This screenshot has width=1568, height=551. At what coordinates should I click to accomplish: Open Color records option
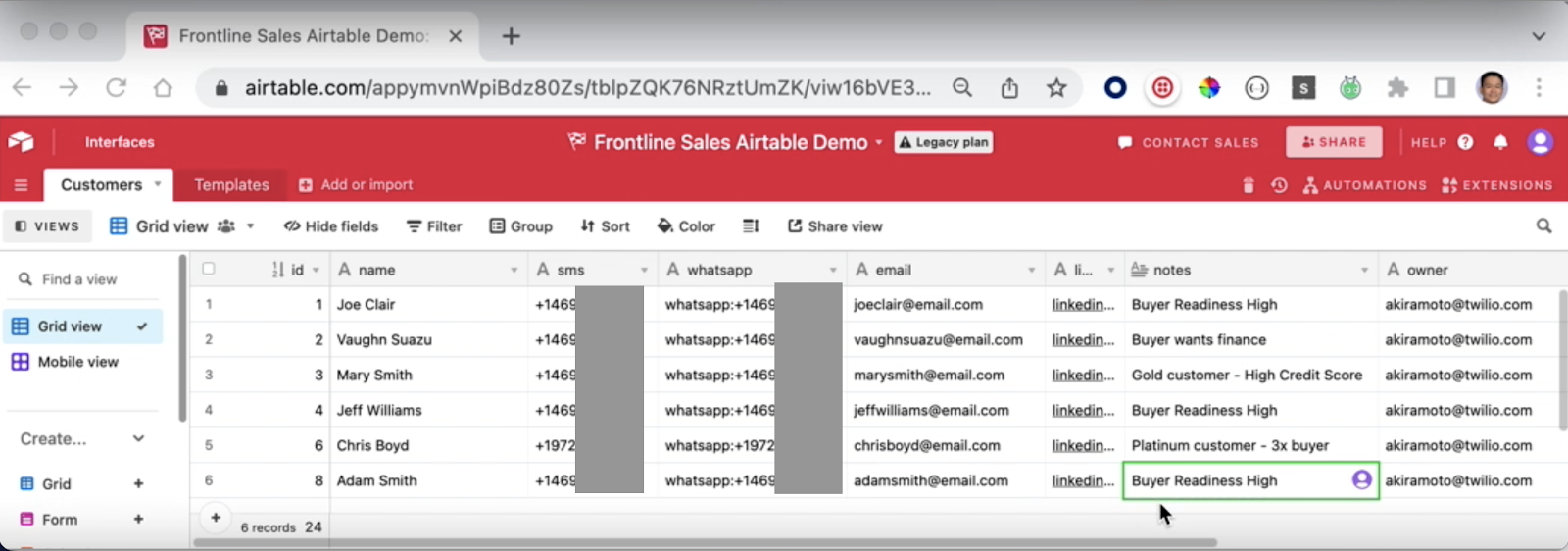686,226
